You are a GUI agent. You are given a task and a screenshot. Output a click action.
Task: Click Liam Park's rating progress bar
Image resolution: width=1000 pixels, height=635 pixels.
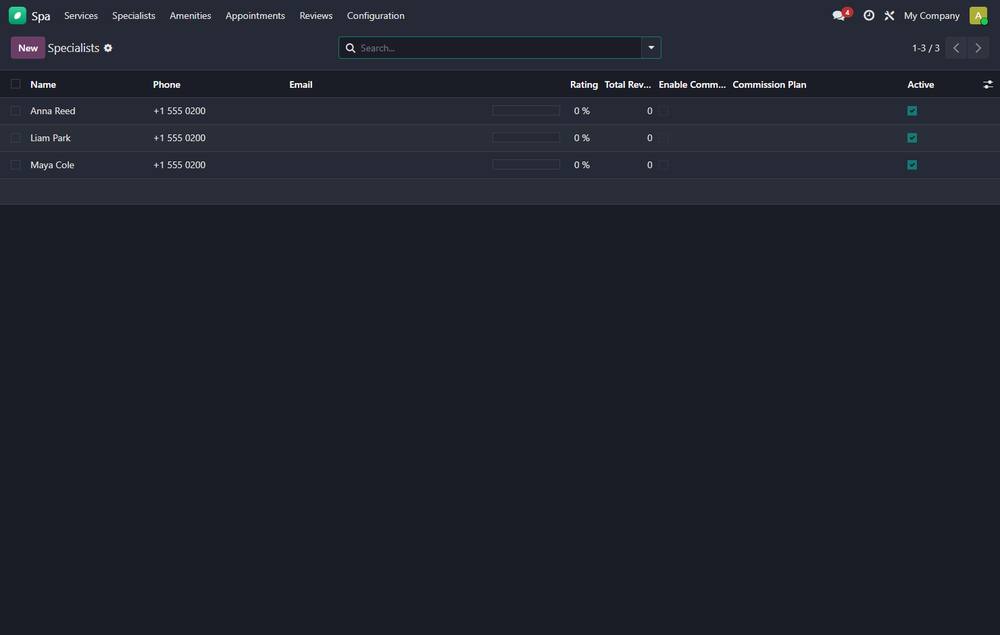[526, 138]
